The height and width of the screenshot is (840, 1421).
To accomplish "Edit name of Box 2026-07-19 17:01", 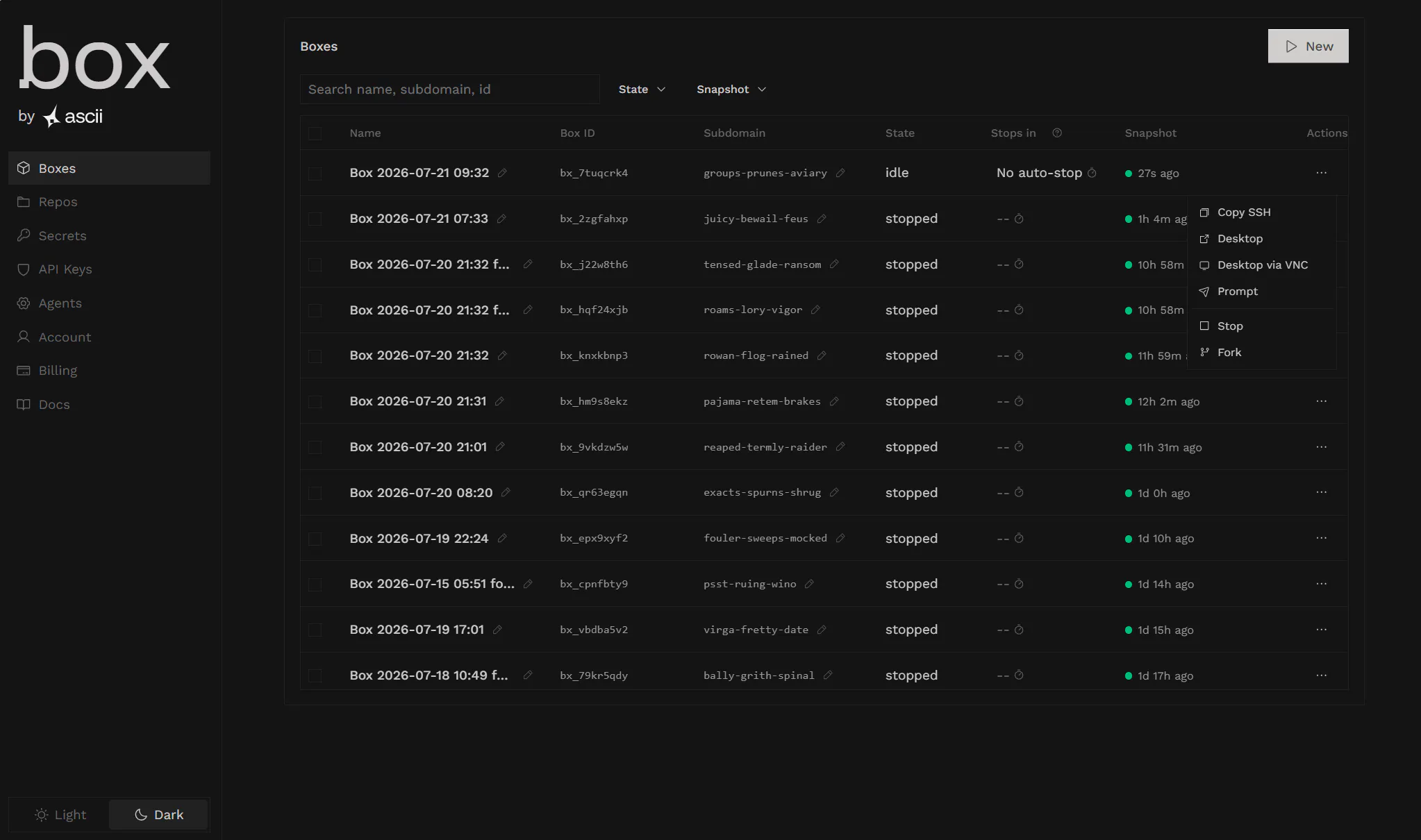I will pos(497,630).
